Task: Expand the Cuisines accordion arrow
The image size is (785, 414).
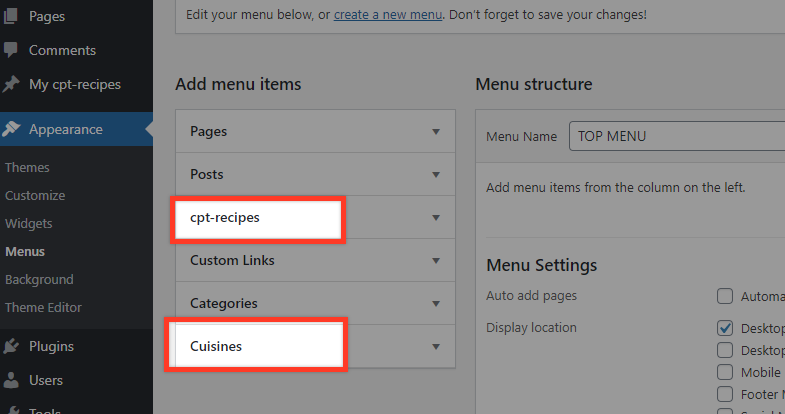Action: coord(436,347)
